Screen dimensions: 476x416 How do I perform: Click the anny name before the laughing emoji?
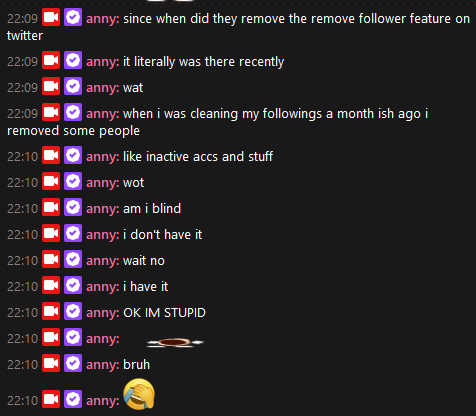(103, 401)
